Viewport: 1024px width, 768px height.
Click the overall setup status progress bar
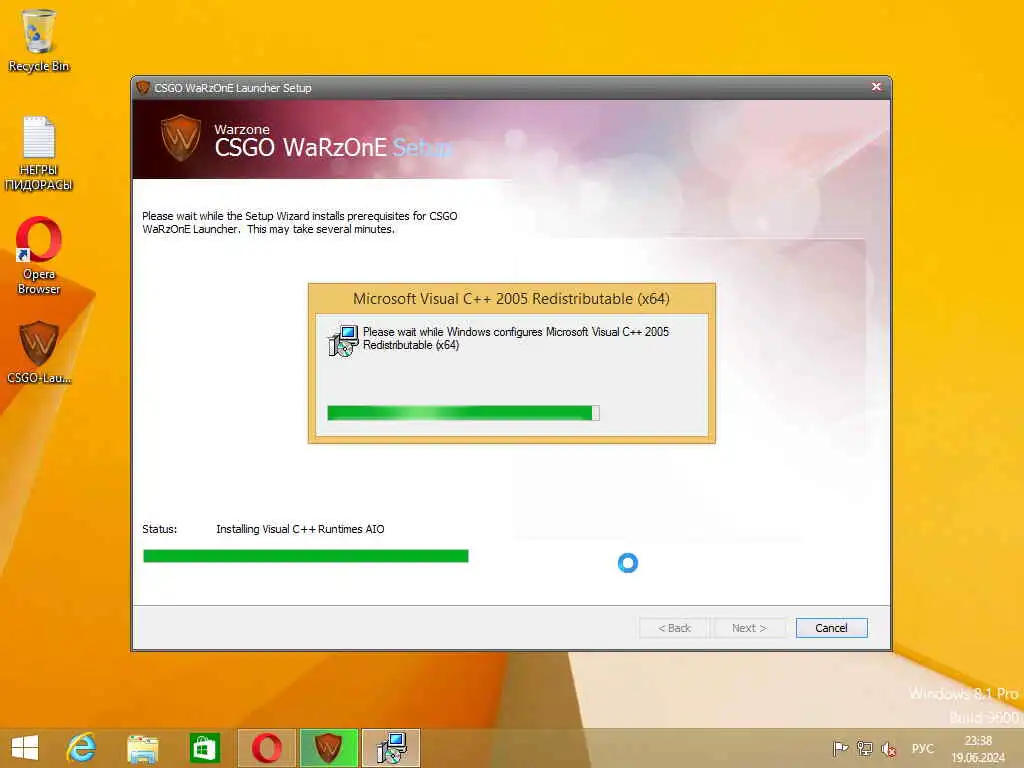(x=306, y=556)
